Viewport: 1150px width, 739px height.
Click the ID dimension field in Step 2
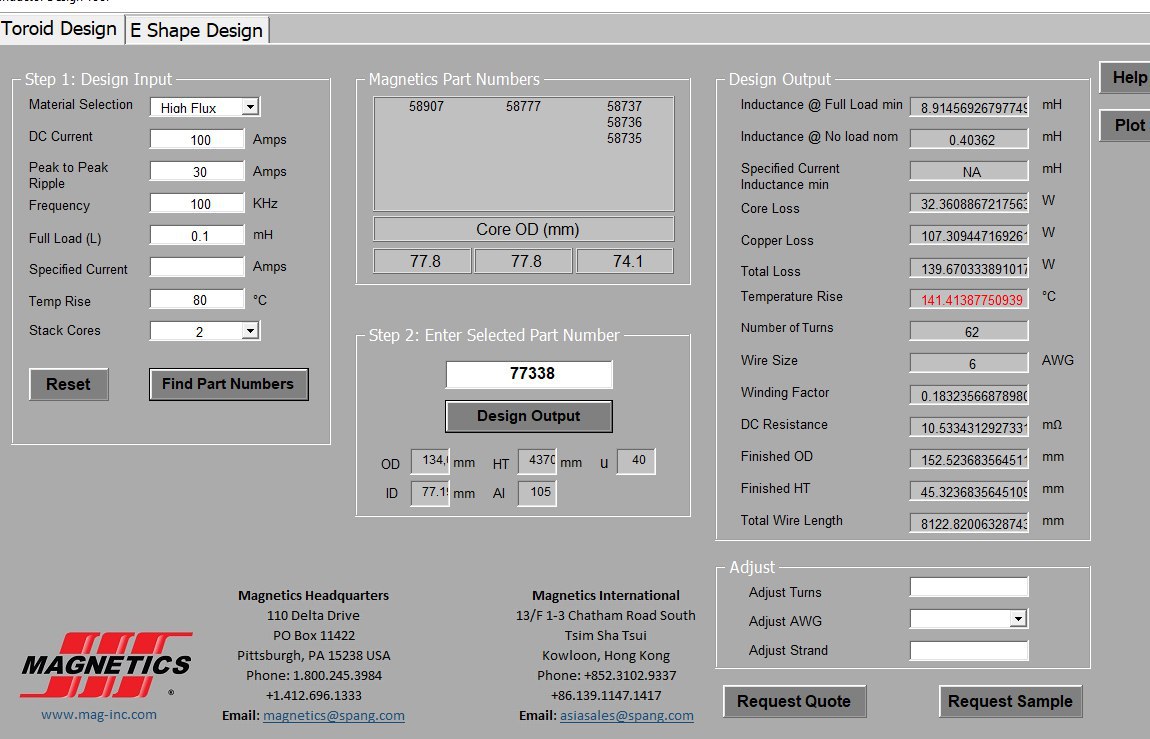coord(431,493)
